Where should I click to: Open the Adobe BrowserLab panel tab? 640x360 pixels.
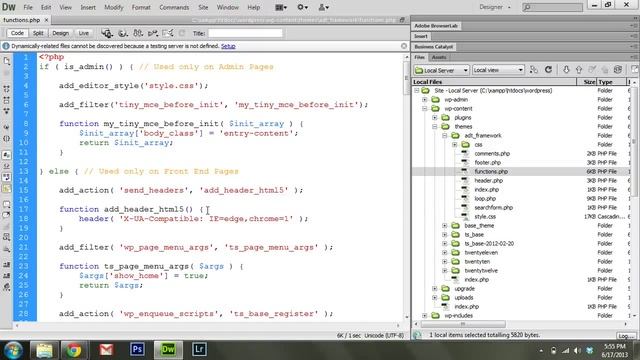[436, 26]
